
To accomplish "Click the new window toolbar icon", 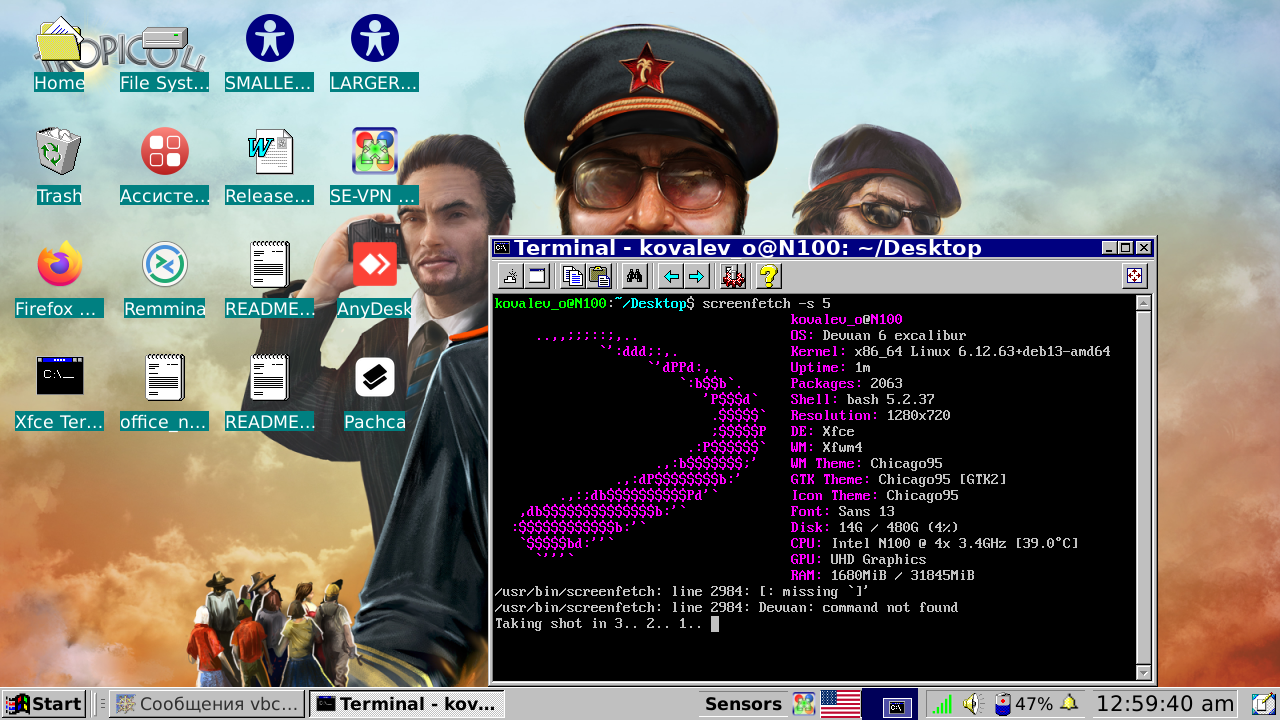I will click(537, 276).
